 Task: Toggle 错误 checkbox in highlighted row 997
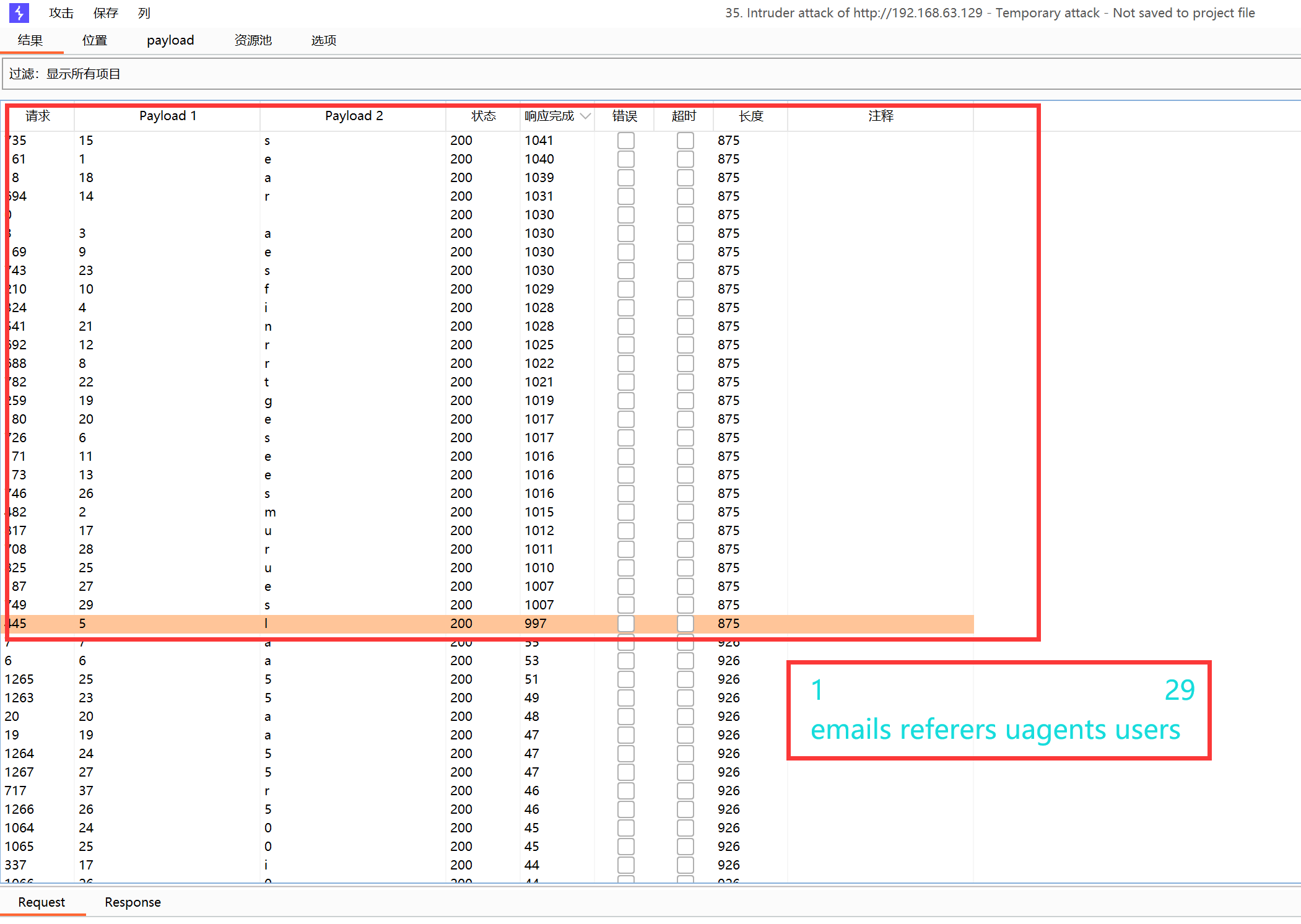click(626, 624)
